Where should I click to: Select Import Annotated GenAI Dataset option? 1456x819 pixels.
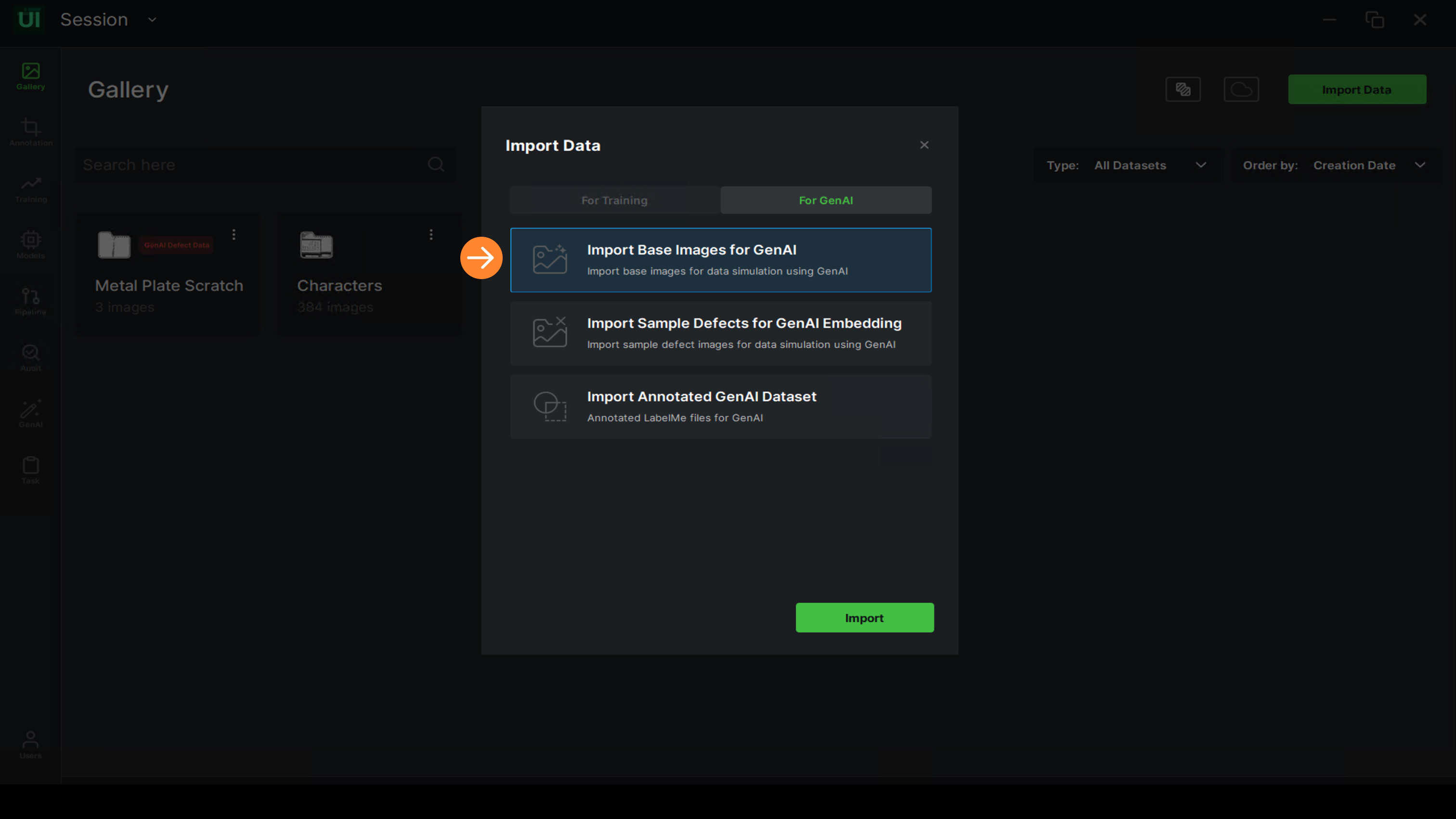(x=720, y=407)
